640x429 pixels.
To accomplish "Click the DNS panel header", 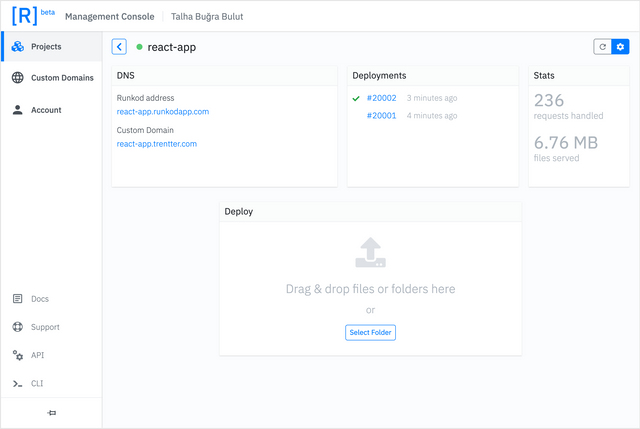I will coord(224,76).
